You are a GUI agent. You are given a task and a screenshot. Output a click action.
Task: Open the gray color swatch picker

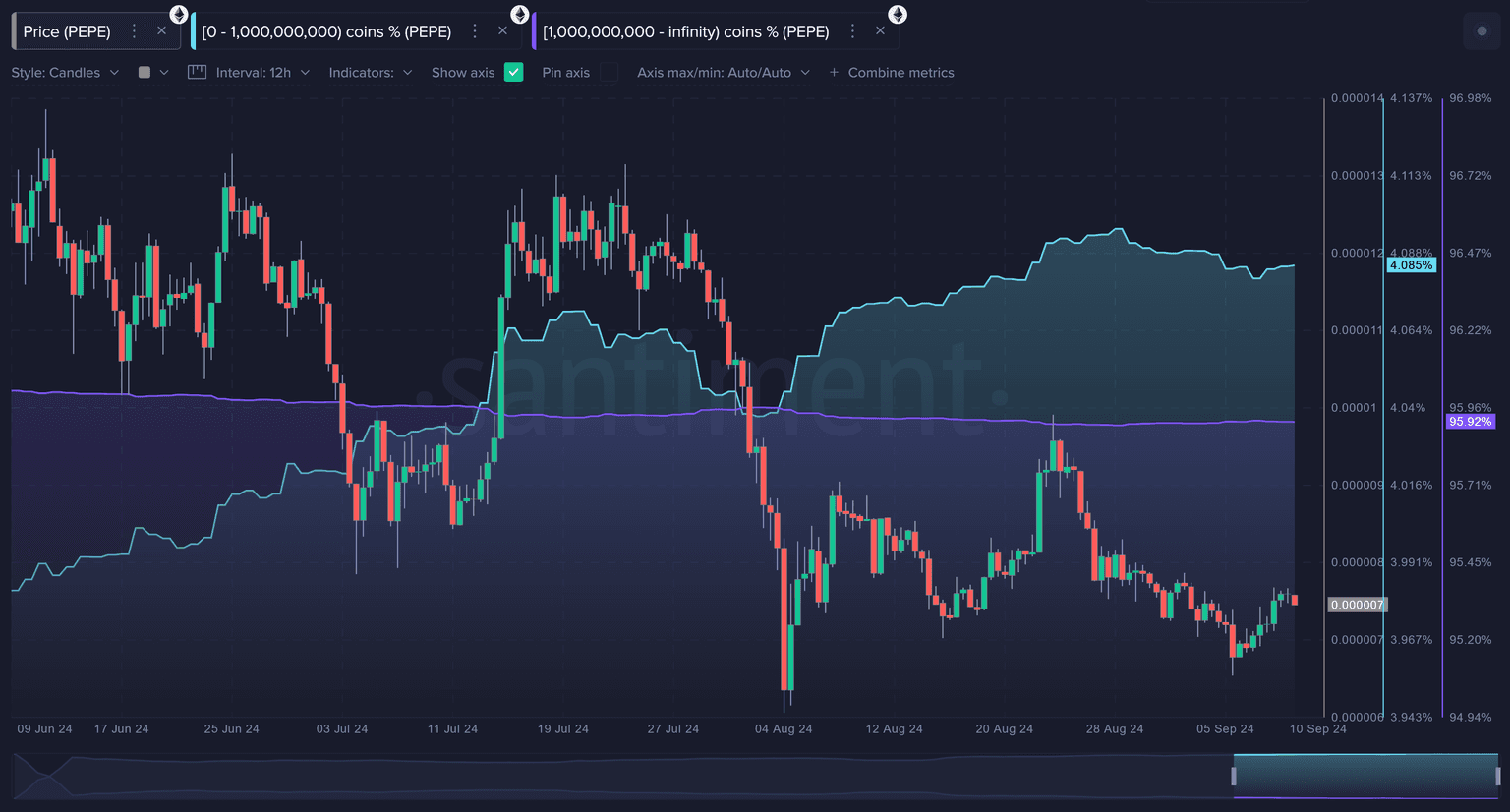click(x=152, y=72)
